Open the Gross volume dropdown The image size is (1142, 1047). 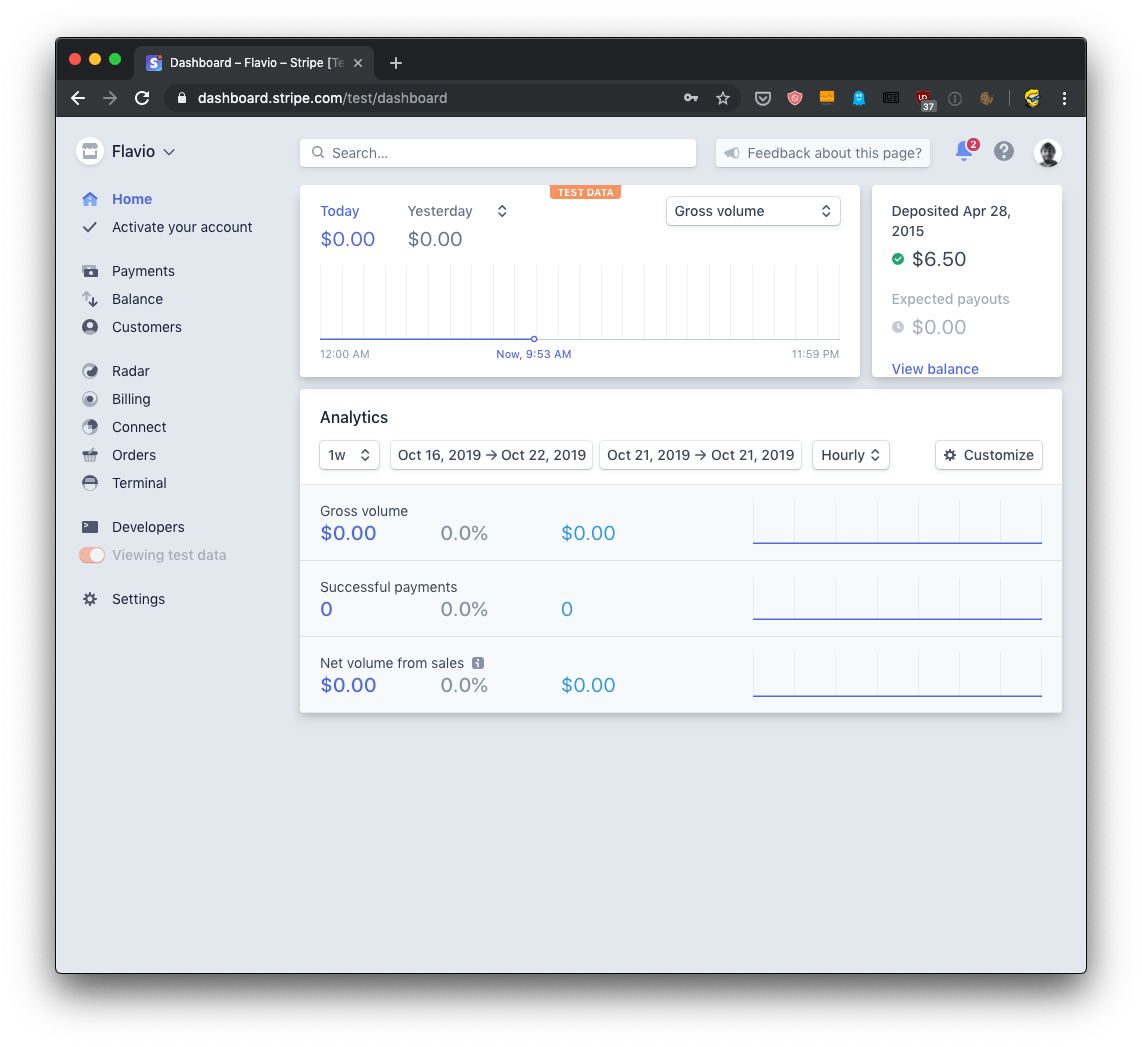(x=752, y=211)
